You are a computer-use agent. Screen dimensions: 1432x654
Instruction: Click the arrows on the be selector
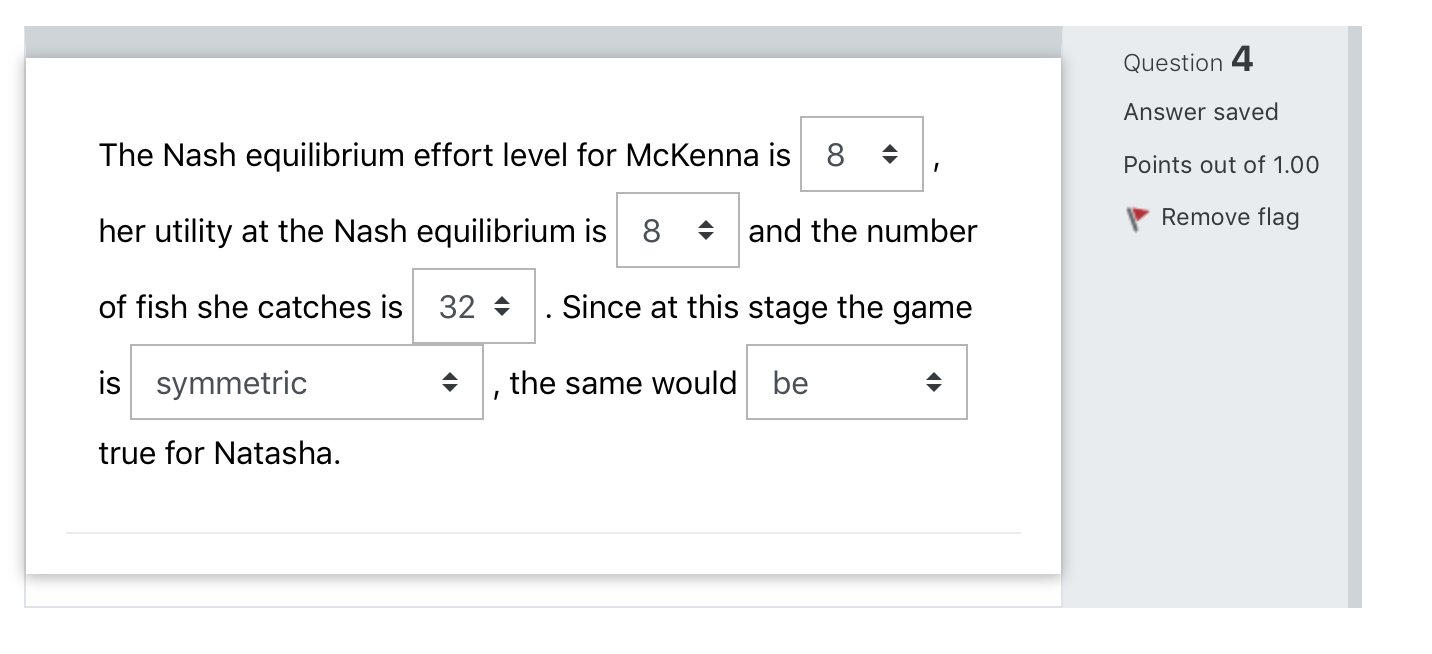[933, 383]
